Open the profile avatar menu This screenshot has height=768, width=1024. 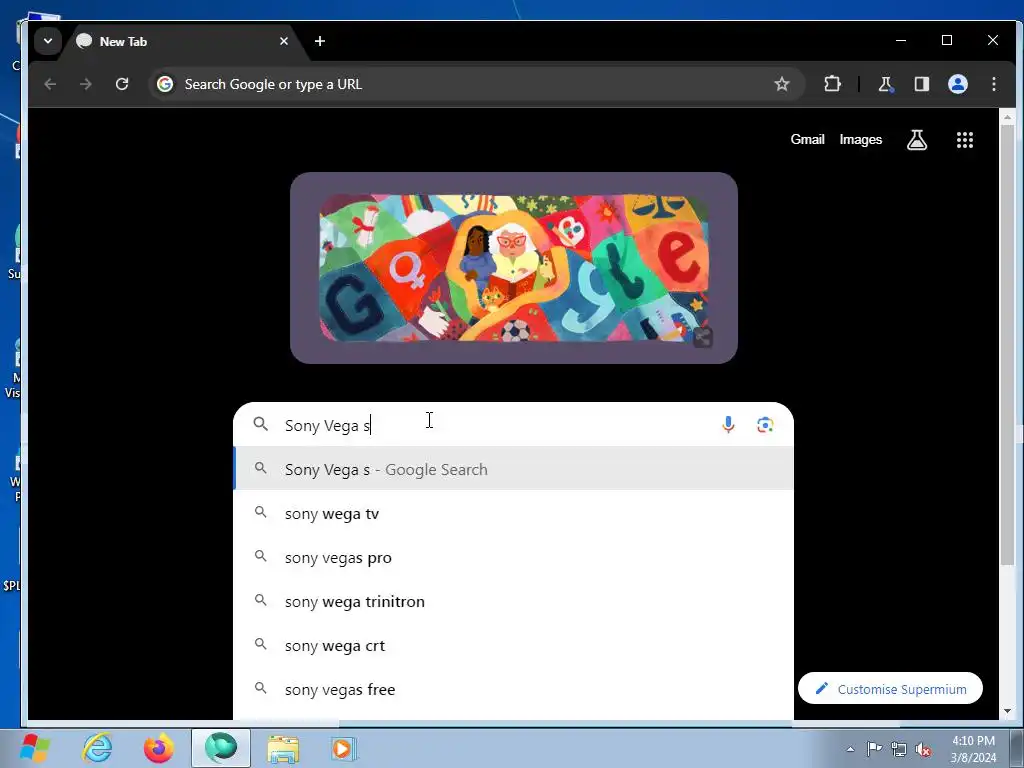click(957, 84)
